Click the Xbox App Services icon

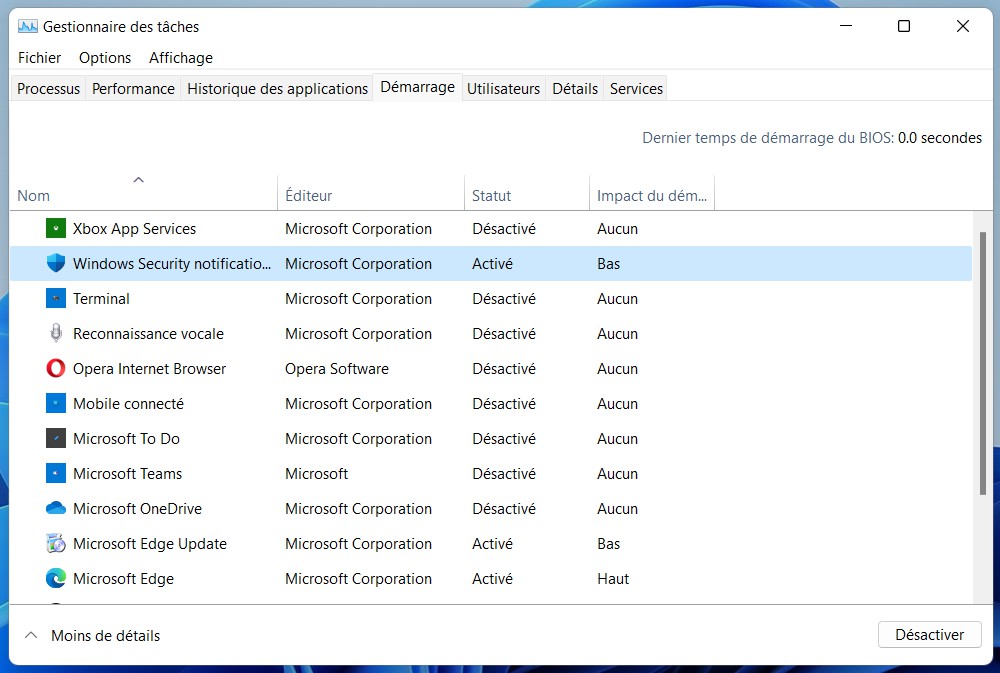coord(55,228)
